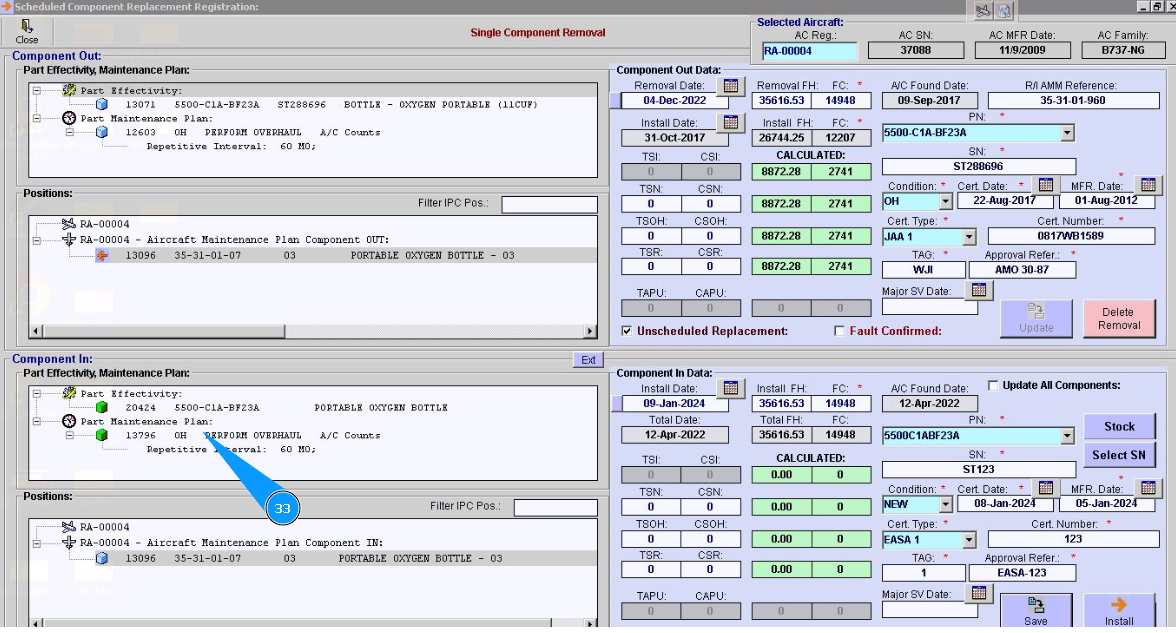Open calendar for Component Out Major SV Date
The width and height of the screenshot is (1176, 633).
980,290
